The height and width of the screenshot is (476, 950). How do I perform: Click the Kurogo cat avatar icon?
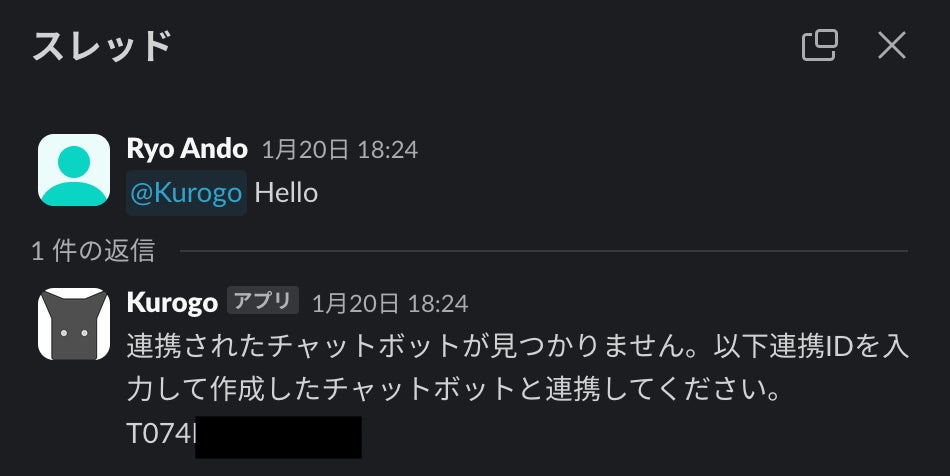point(74,324)
